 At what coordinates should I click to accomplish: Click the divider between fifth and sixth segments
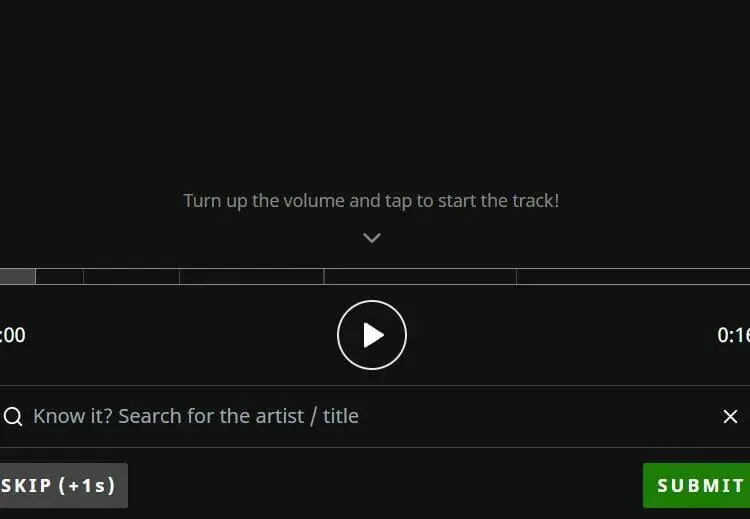pos(517,276)
